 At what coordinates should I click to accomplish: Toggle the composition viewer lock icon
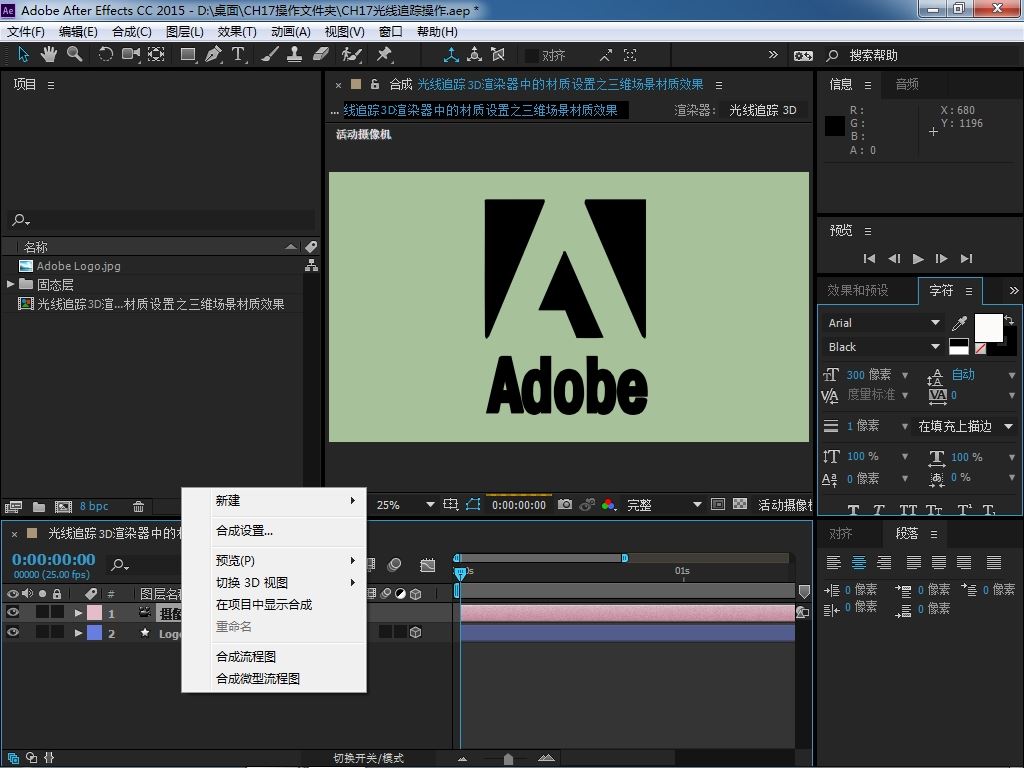pyautogui.click(x=375, y=84)
